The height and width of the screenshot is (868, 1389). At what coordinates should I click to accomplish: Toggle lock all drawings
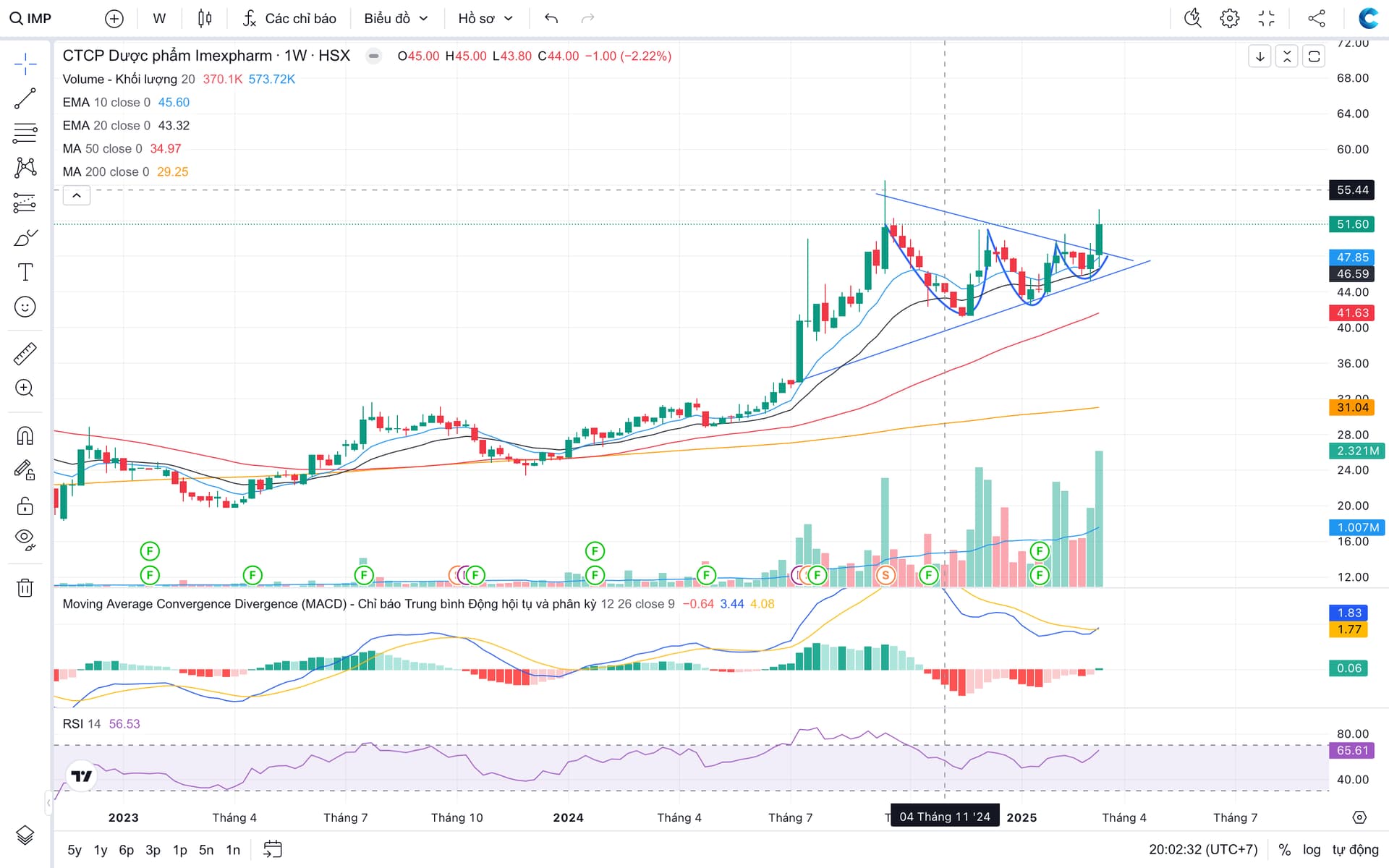coord(25,505)
